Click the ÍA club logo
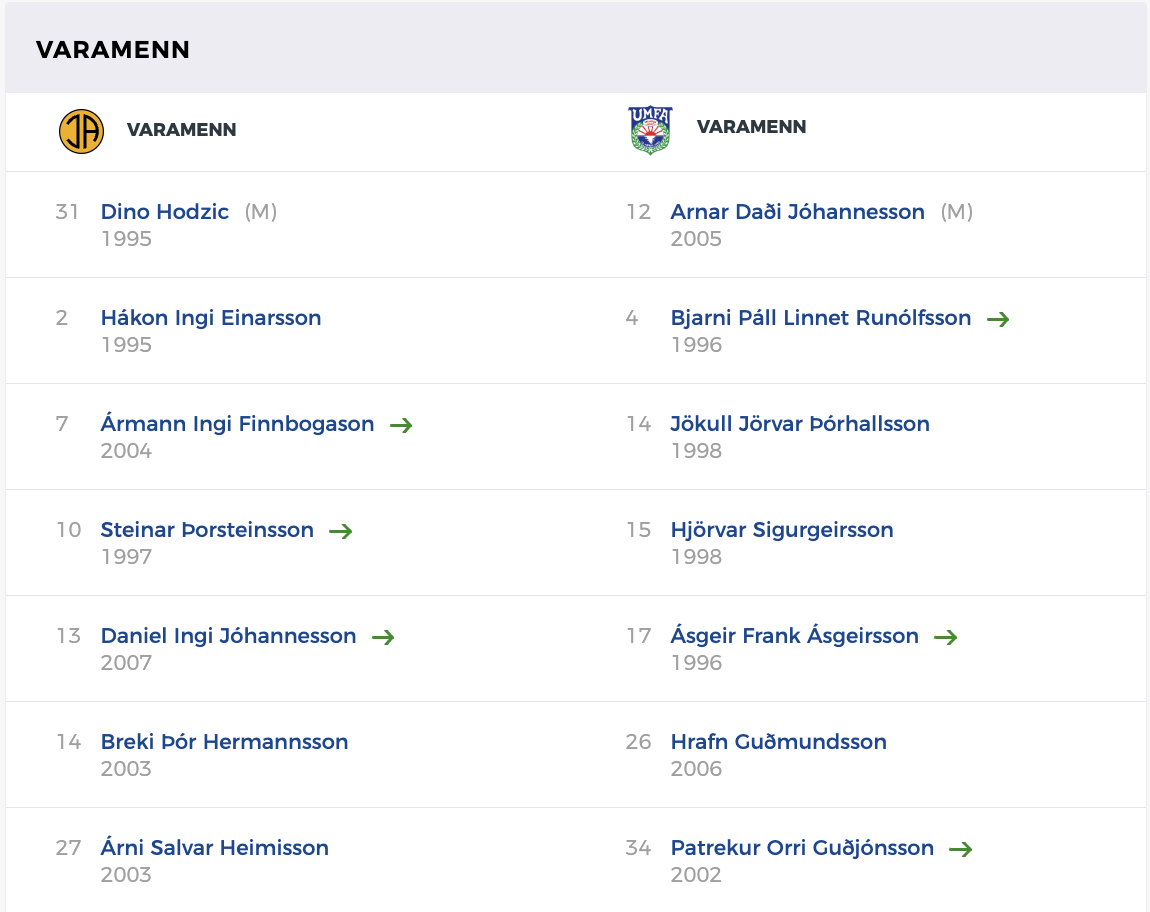This screenshot has width=1150, height=912. click(81, 131)
